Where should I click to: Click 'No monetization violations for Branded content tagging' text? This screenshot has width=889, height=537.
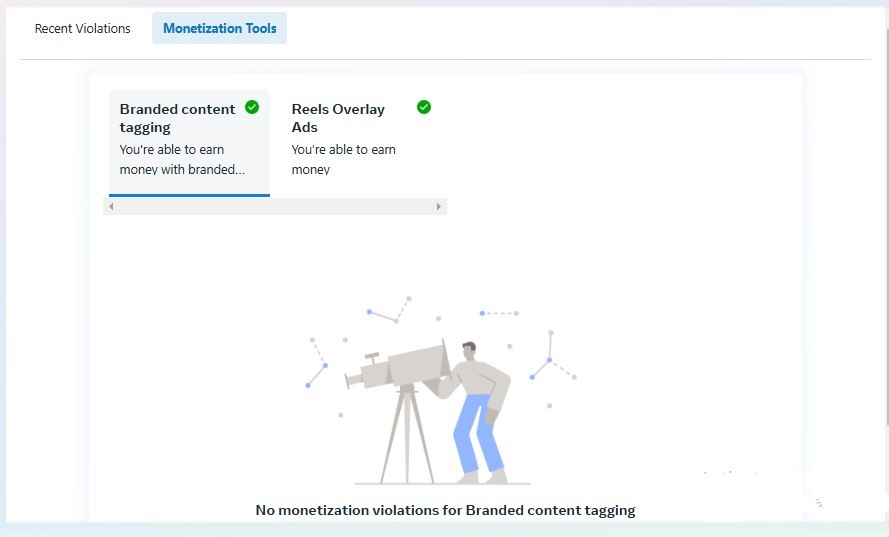click(x=445, y=510)
